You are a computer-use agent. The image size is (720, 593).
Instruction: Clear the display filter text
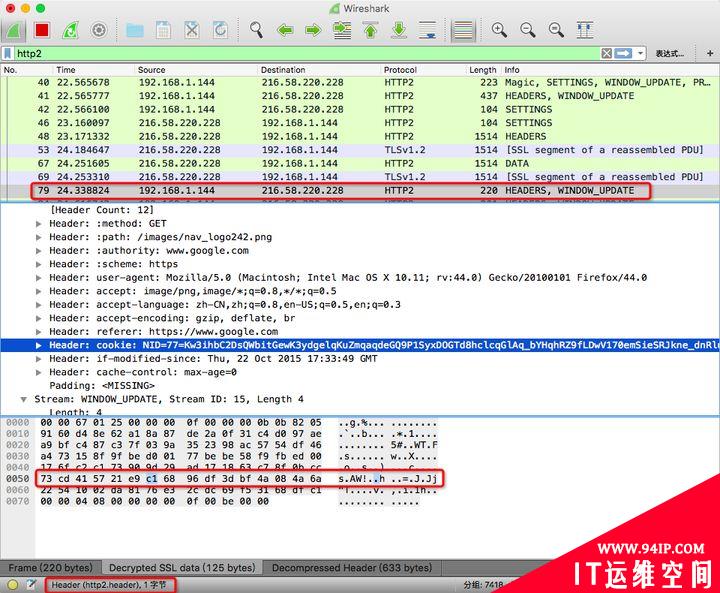pos(607,54)
